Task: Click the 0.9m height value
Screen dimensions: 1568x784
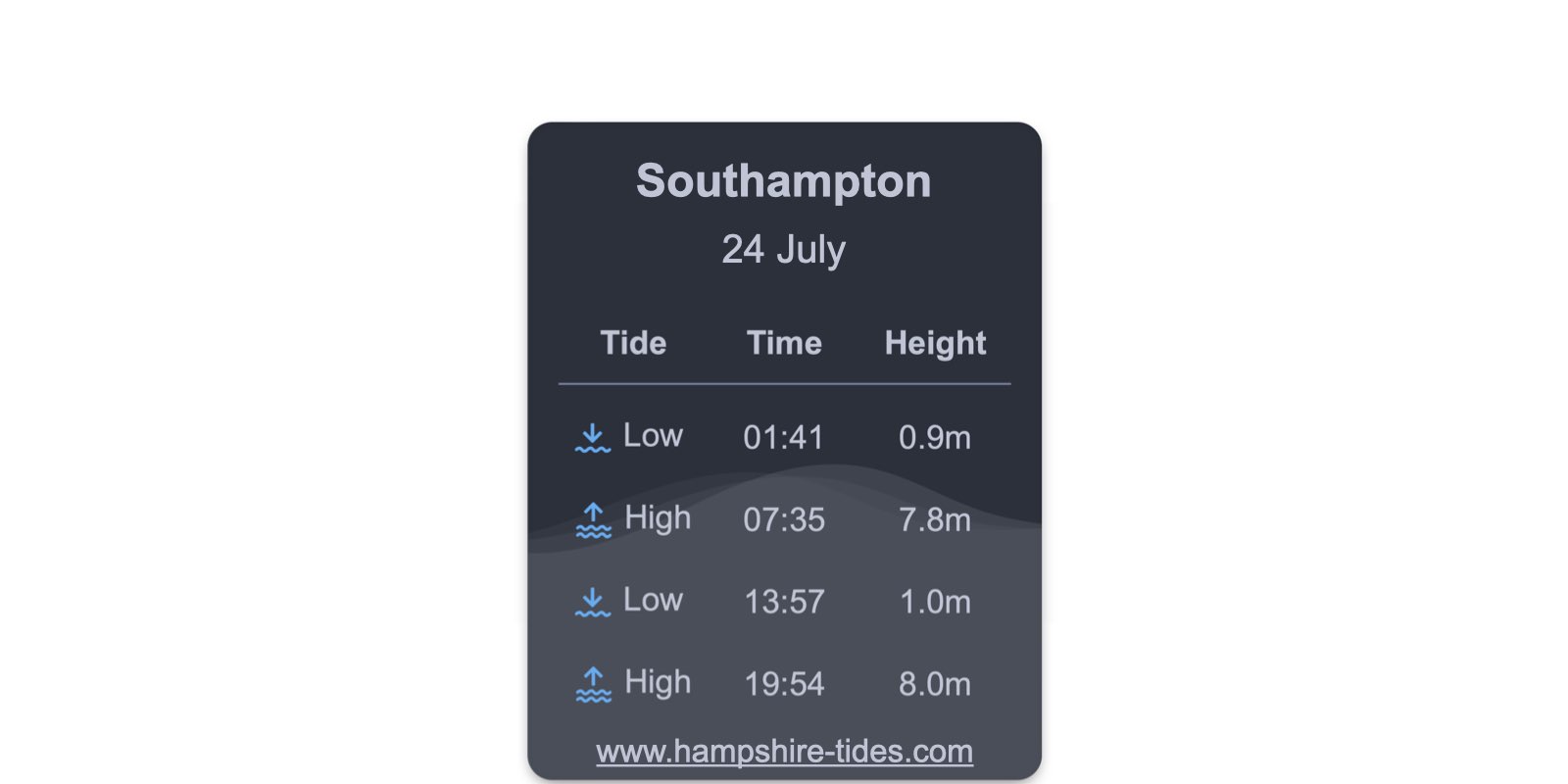Action: point(935,437)
